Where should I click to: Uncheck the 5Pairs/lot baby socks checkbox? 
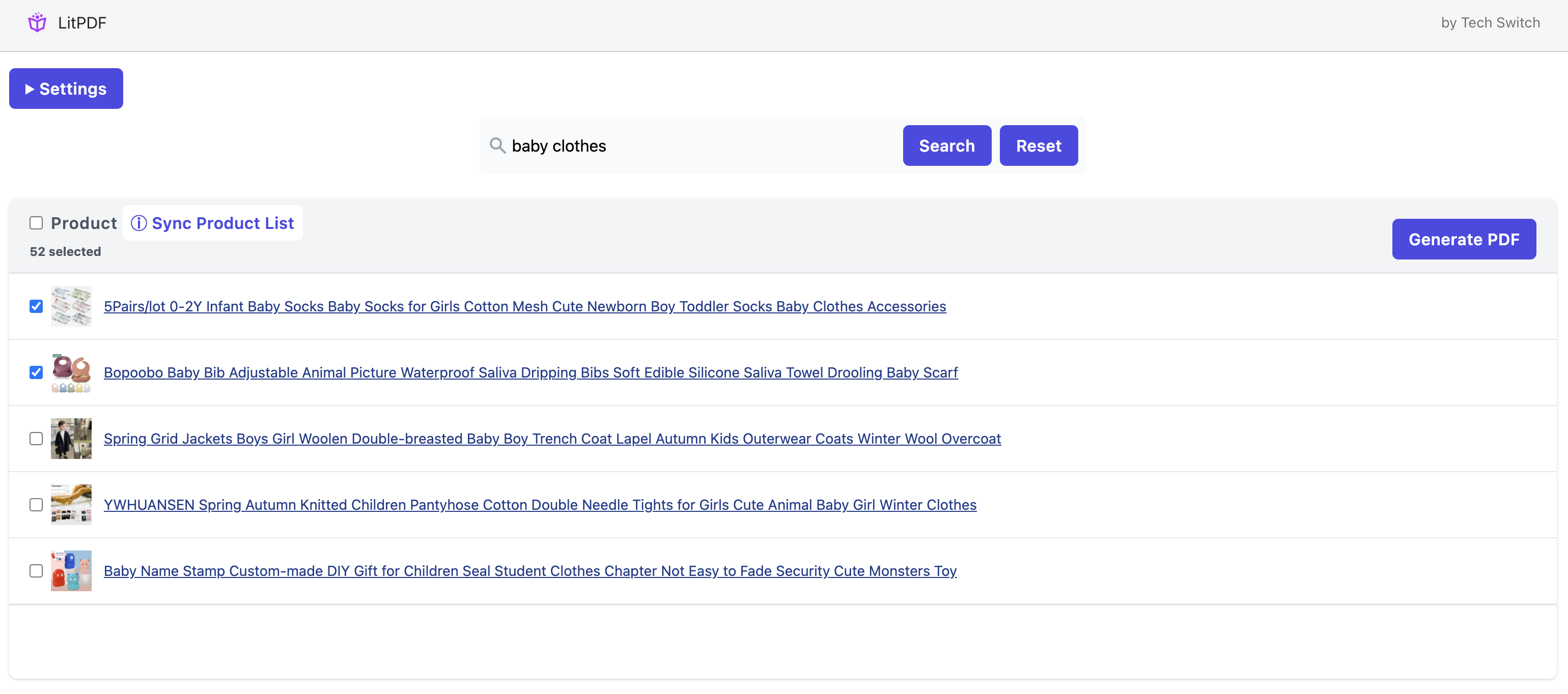pos(37,306)
